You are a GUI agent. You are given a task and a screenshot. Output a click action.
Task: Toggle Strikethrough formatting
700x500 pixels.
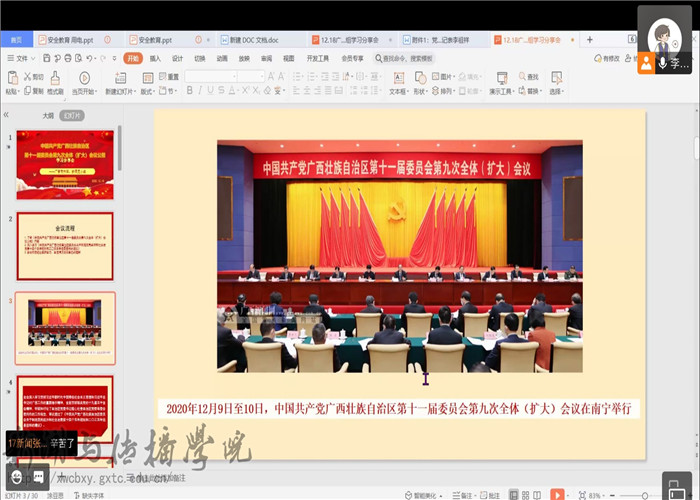tap(221, 91)
